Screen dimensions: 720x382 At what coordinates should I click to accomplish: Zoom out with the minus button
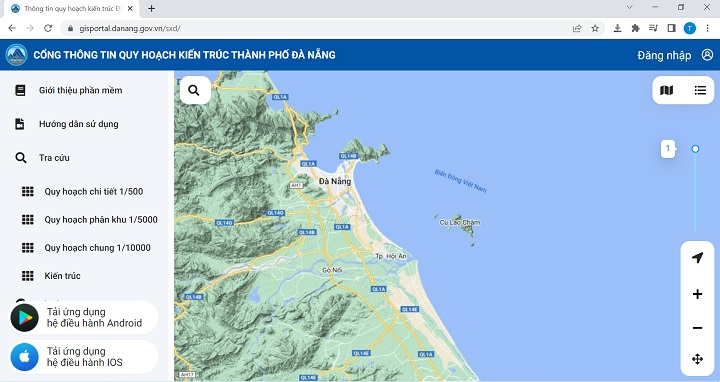point(697,328)
